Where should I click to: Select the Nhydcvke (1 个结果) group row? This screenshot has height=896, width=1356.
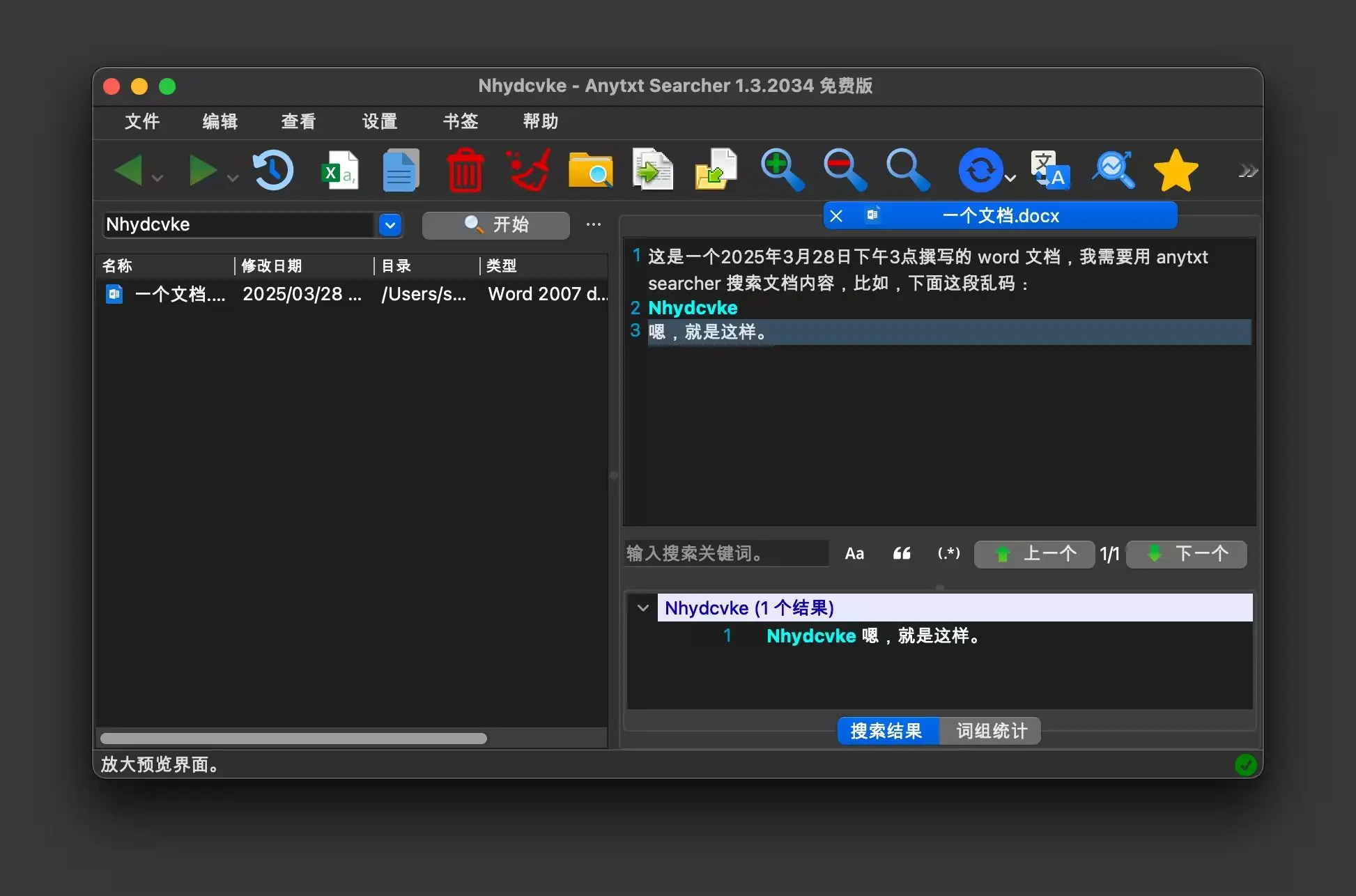(x=954, y=608)
